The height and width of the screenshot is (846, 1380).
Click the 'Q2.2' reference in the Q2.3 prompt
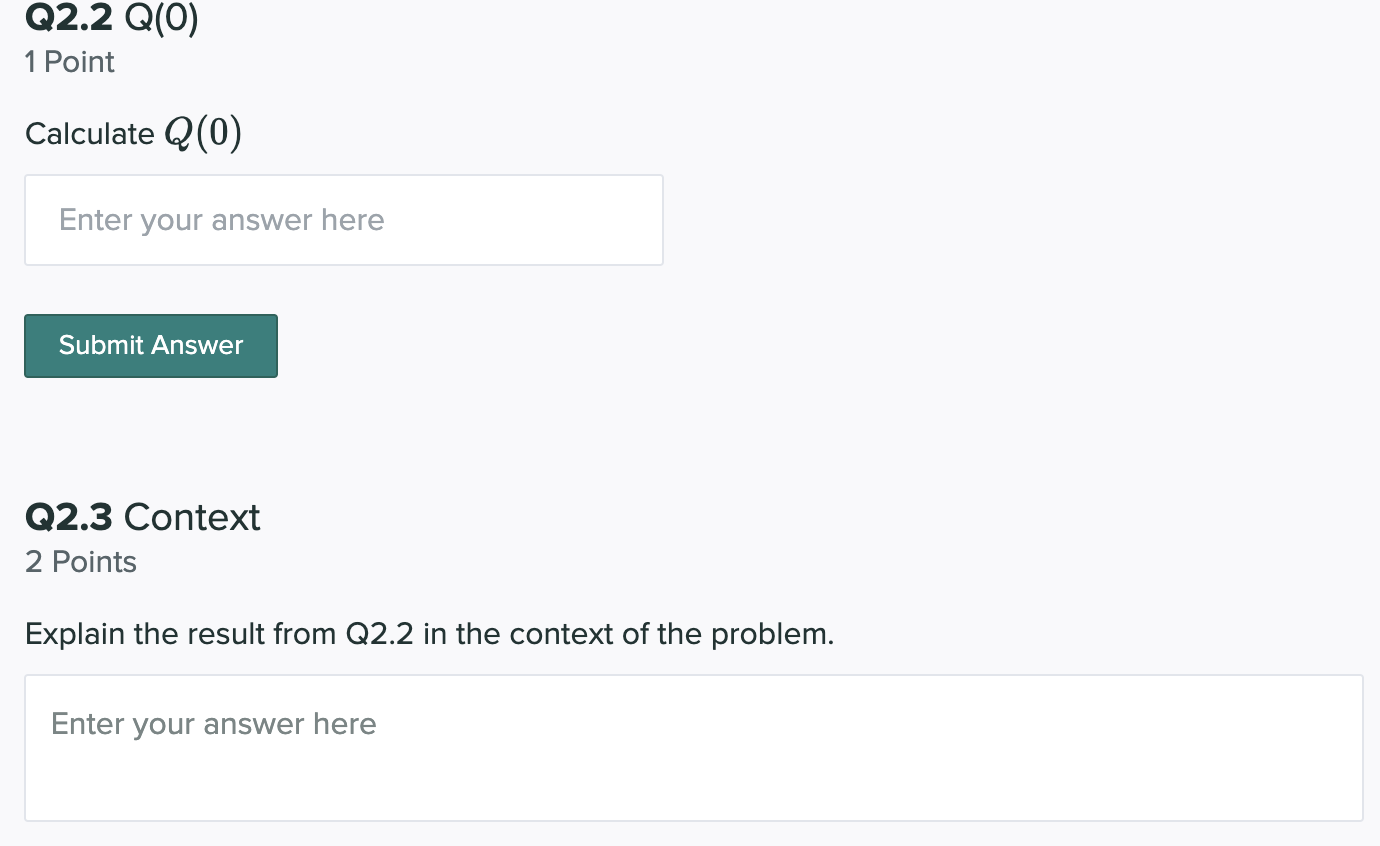point(379,634)
